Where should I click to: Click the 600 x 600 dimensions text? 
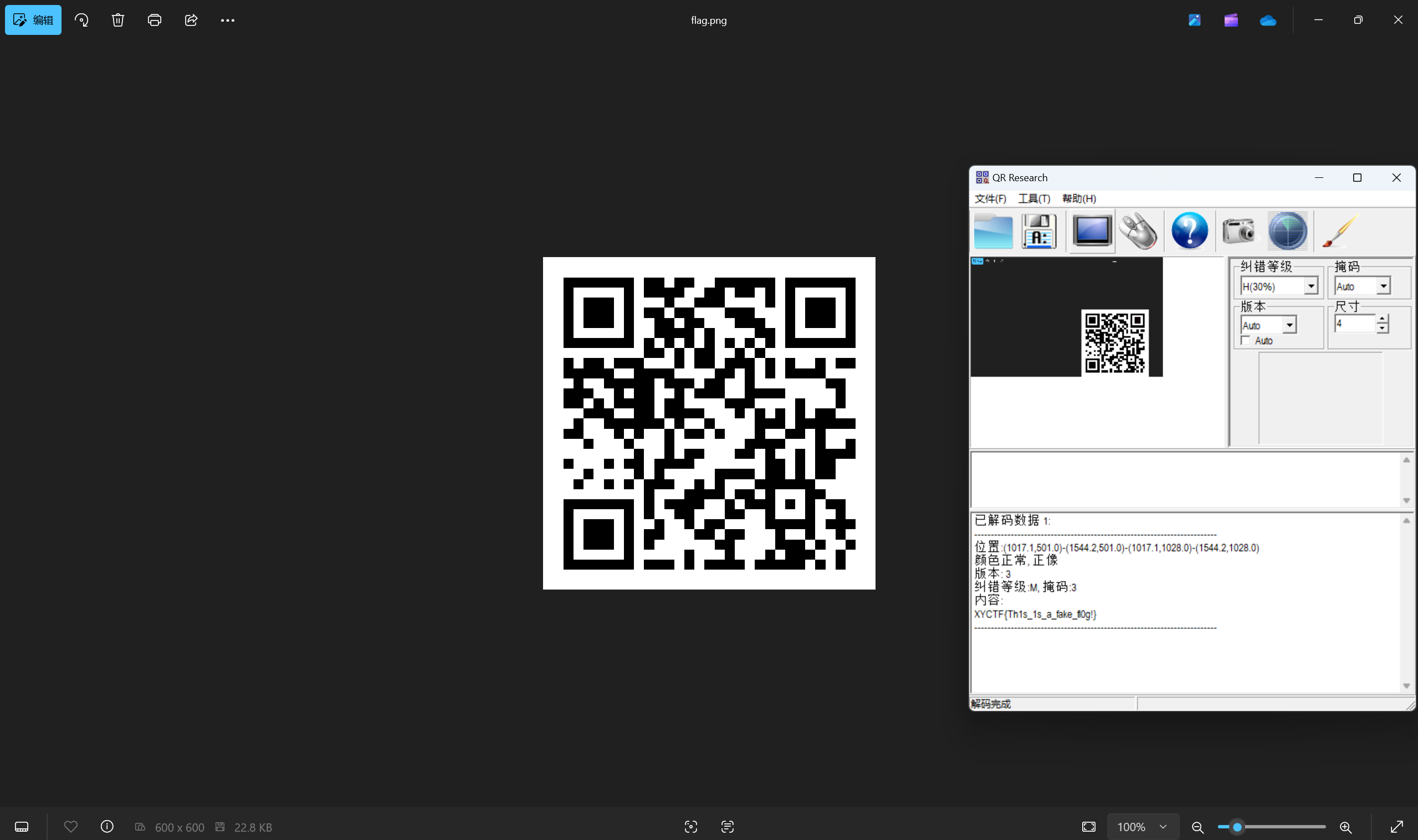tap(180, 828)
